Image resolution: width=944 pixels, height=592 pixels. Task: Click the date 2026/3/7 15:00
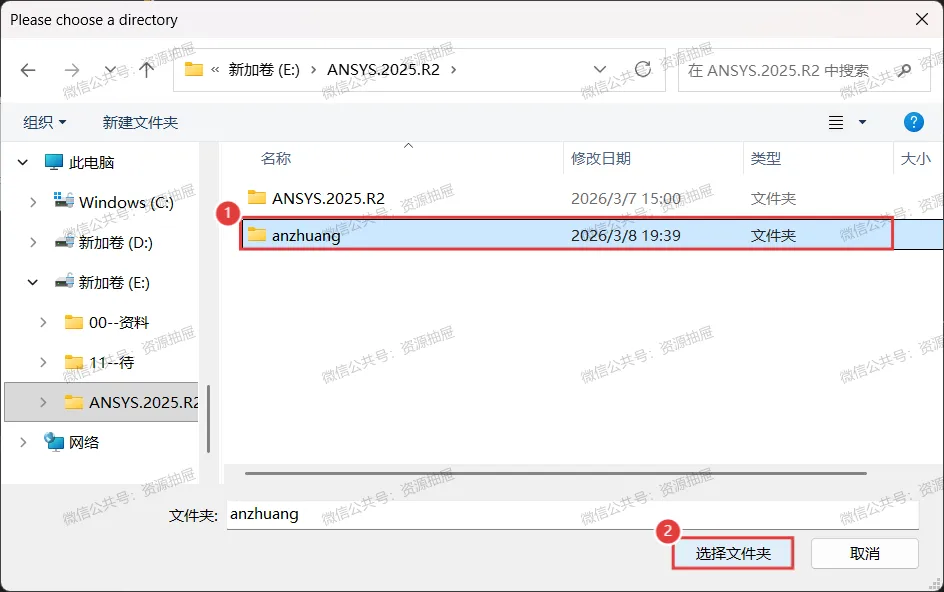click(626, 198)
